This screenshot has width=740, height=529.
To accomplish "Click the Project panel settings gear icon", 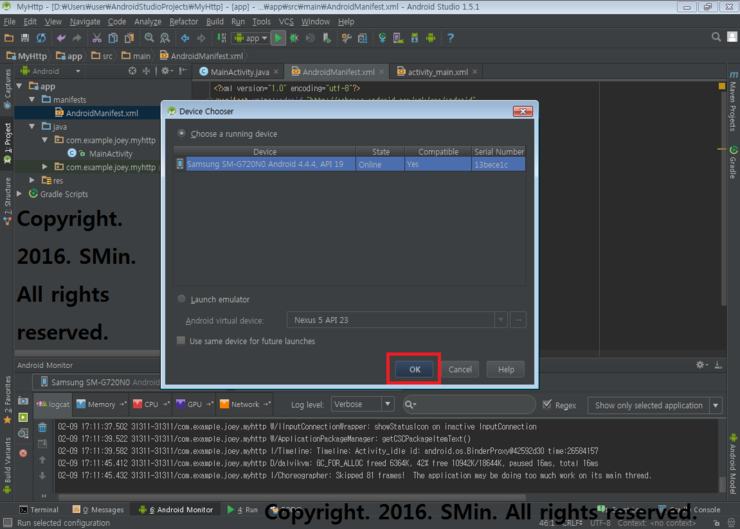I will [166, 71].
